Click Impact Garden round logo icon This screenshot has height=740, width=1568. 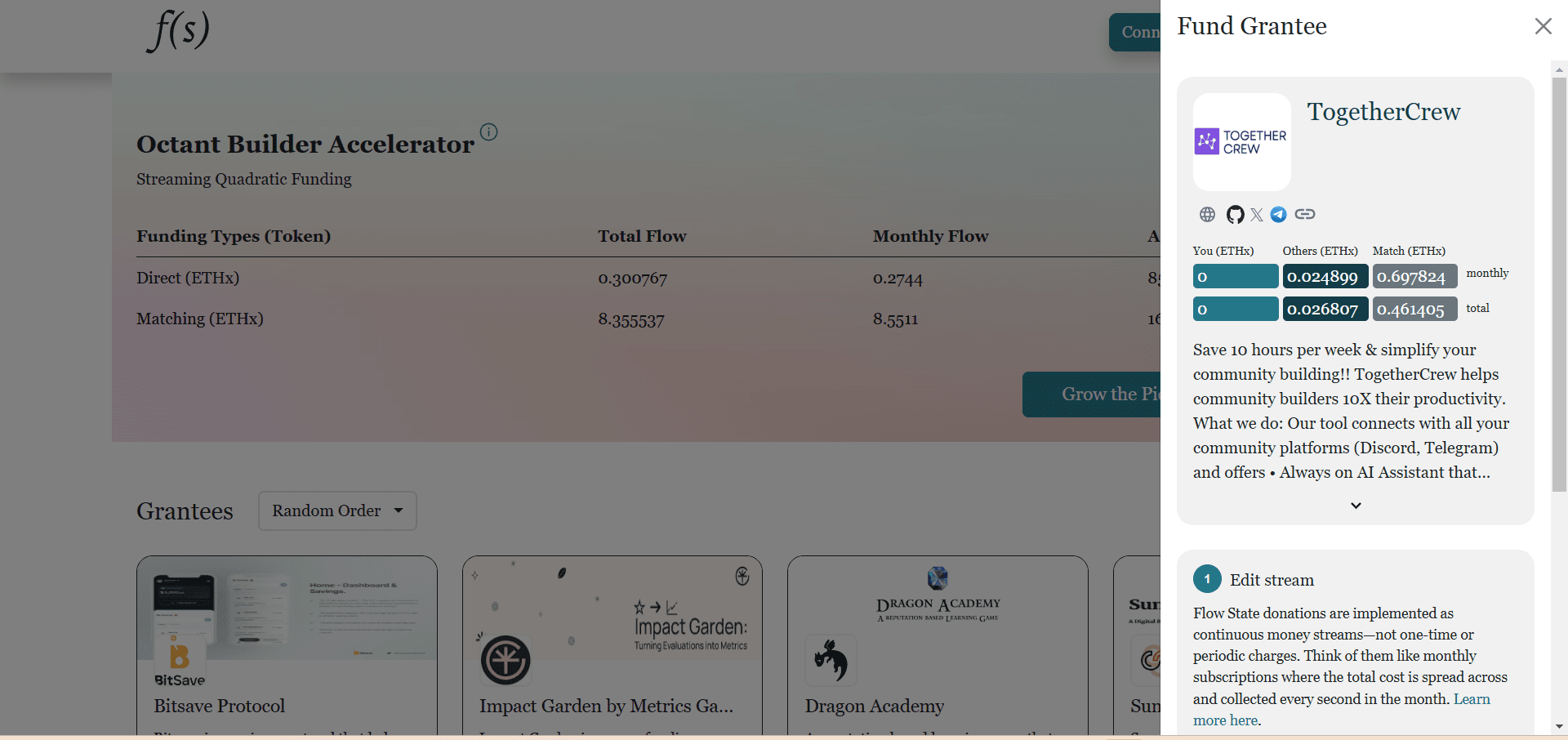506,660
